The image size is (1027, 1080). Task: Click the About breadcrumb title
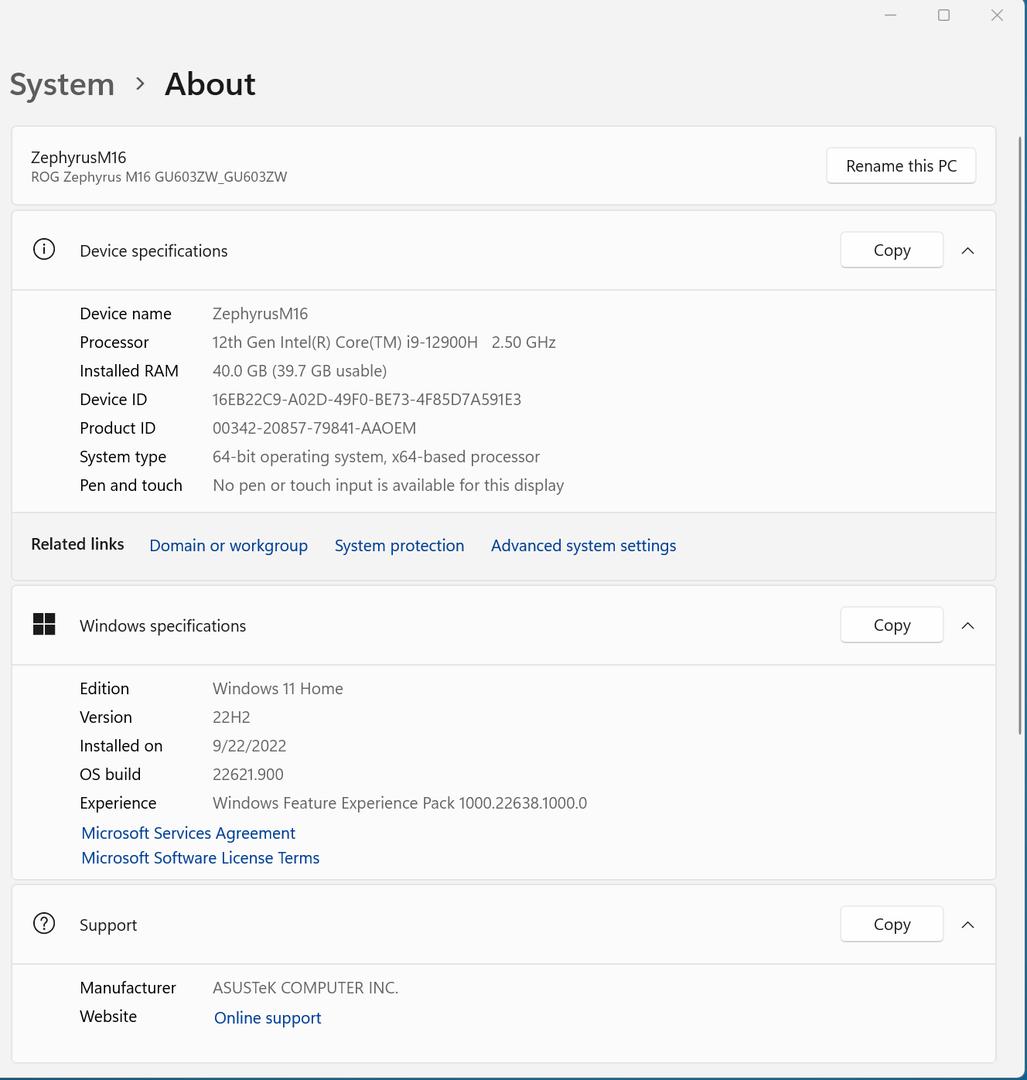(x=210, y=85)
